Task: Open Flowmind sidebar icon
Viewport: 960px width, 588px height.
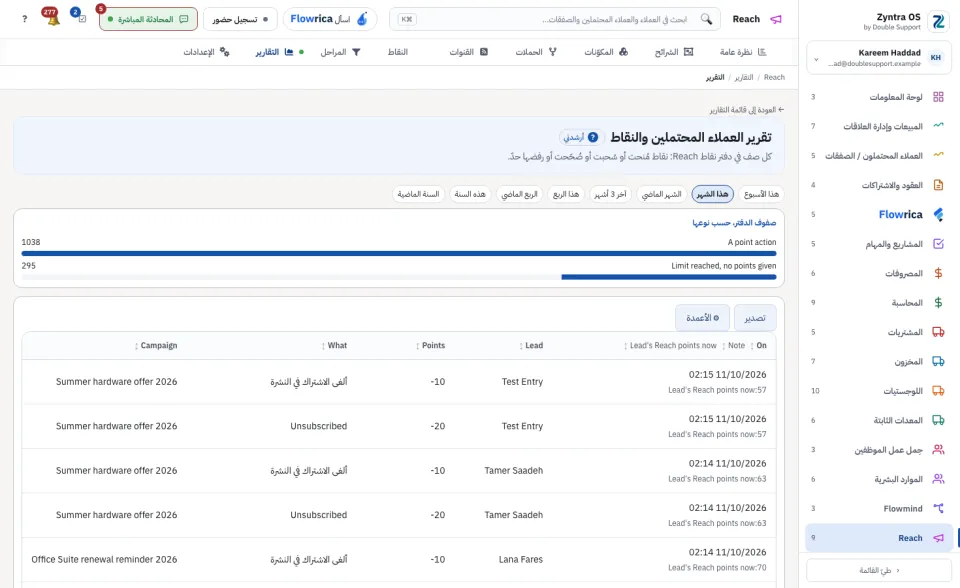Action: click(x=938, y=508)
